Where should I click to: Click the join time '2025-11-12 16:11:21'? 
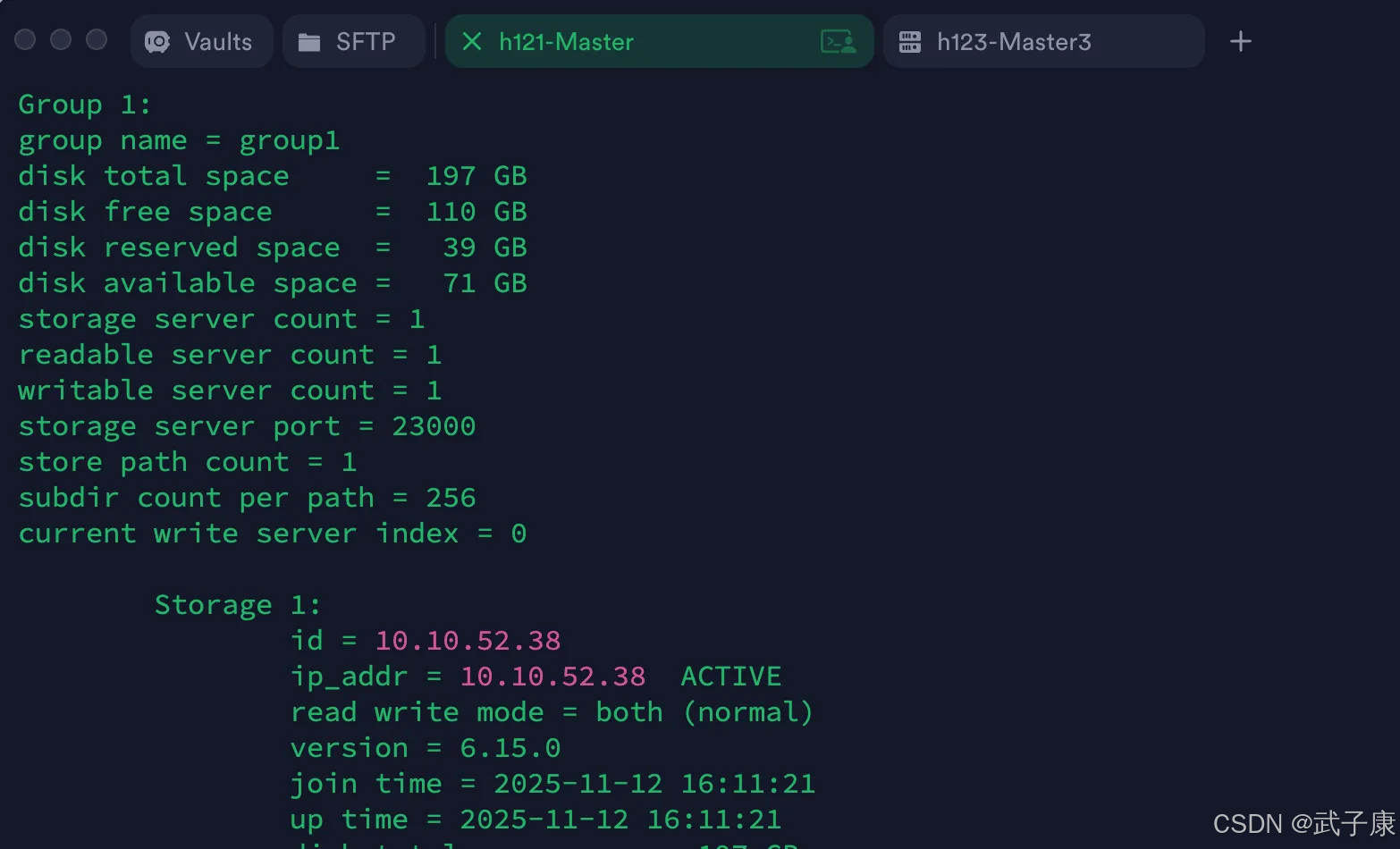[x=654, y=784]
